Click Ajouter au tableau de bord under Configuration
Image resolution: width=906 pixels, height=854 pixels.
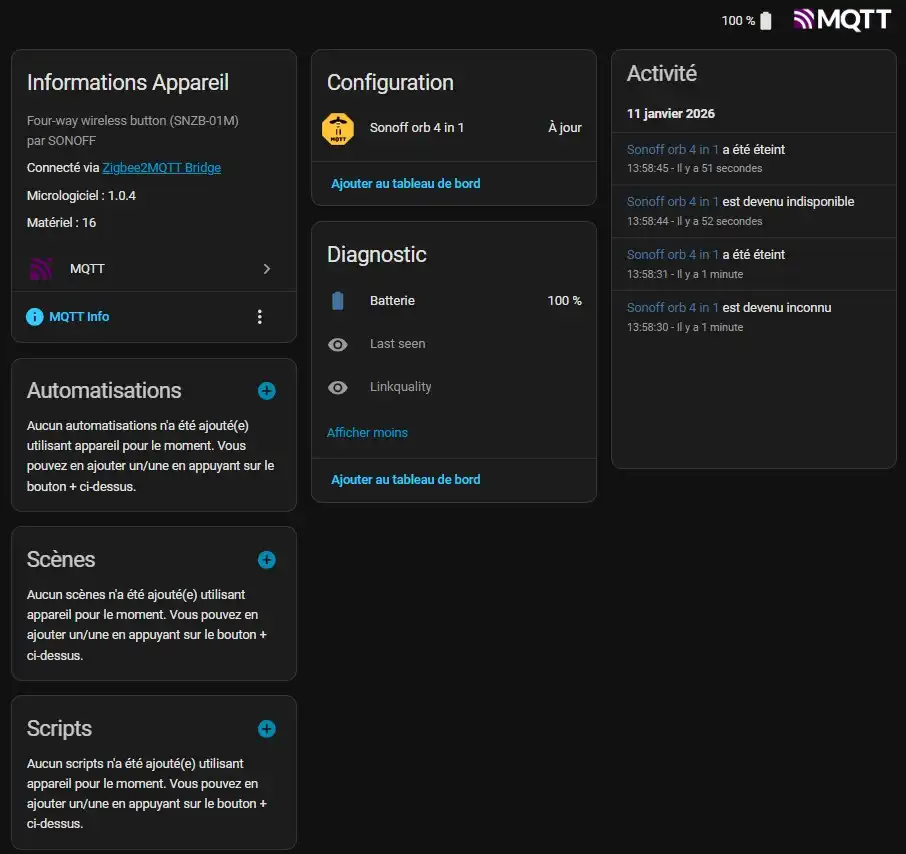click(x=405, y=184)
